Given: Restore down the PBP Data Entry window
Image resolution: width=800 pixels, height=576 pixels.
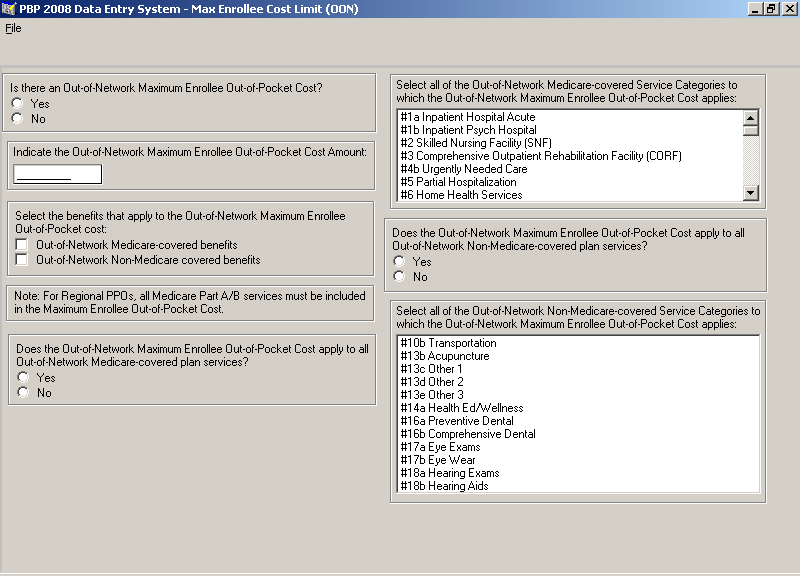Looking at the screenshot, I should pos(770,9).
